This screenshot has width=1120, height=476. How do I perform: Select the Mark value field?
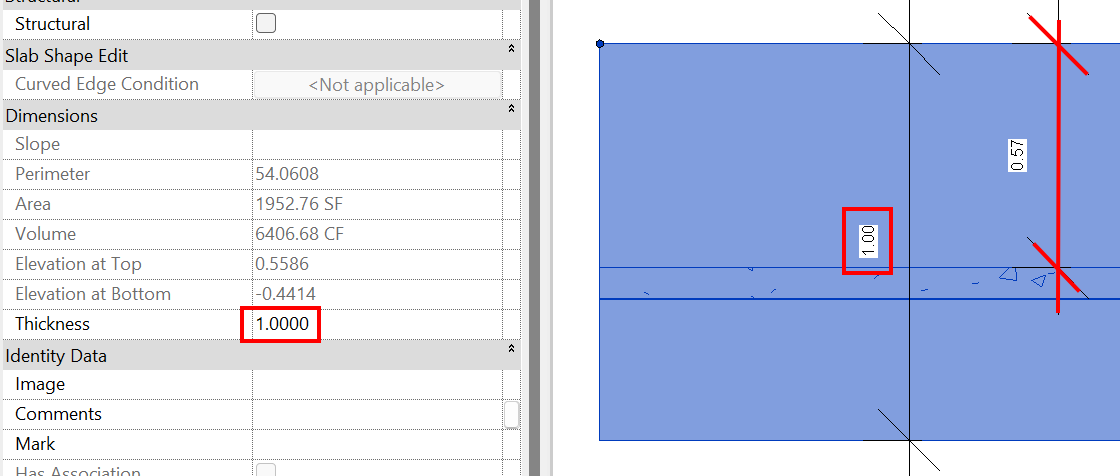[377, 445]
